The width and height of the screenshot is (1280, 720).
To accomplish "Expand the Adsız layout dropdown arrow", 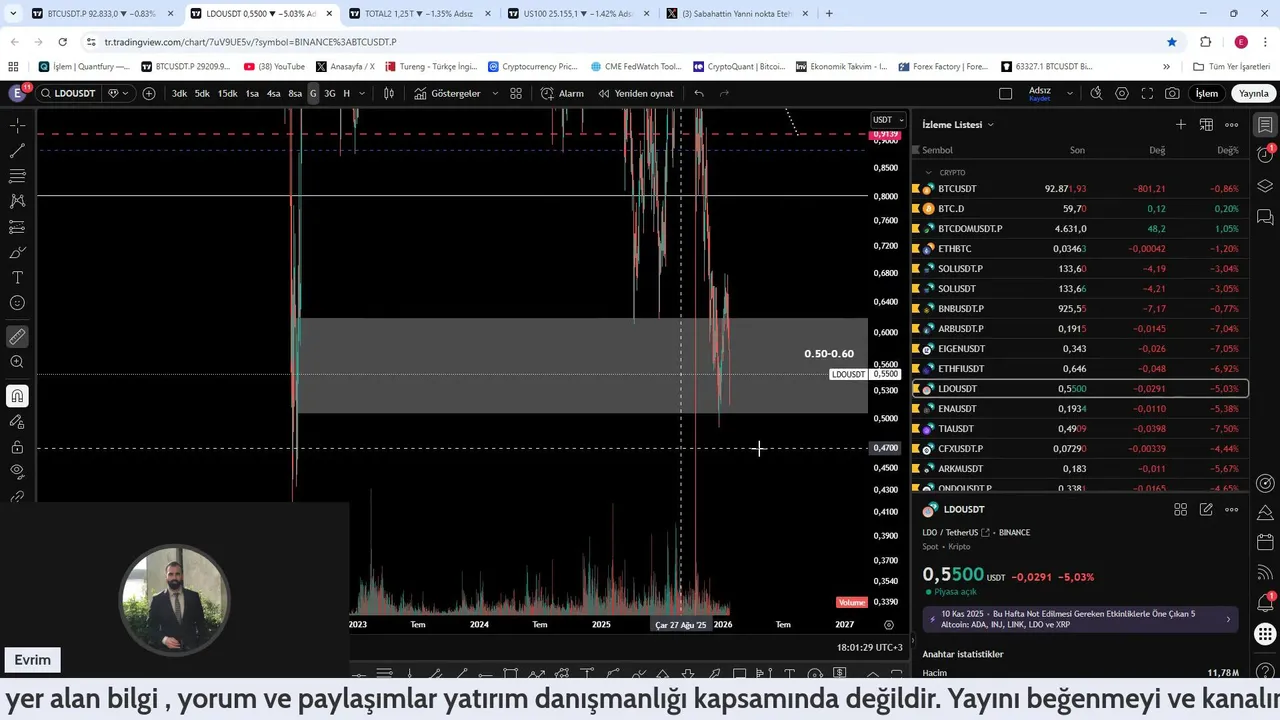I will [1069, 93].
